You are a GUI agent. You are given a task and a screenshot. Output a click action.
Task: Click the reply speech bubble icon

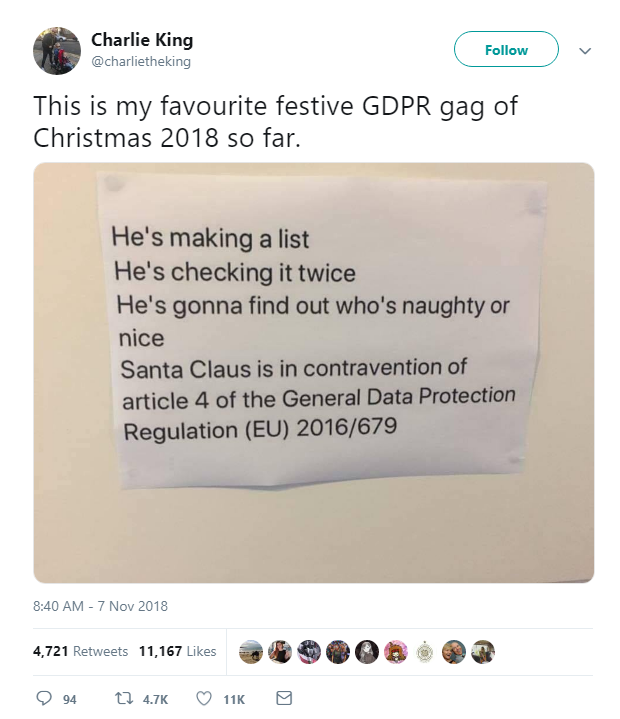(42, 698)
